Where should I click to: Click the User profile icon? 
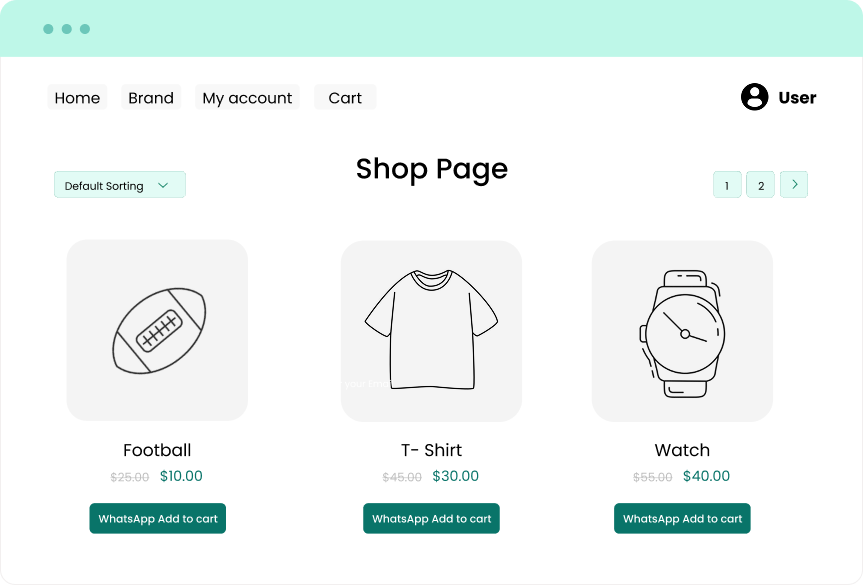[x=754, y=97]
